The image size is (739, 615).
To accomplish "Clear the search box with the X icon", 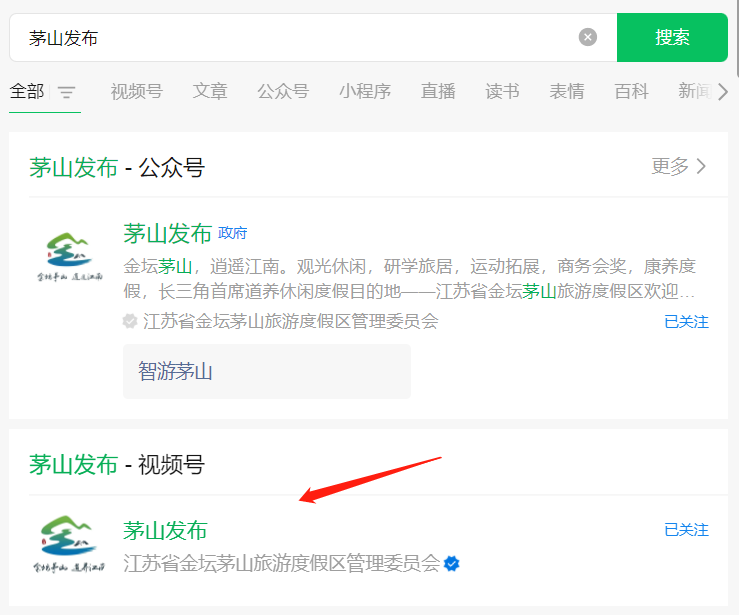I will click(587, 37).
